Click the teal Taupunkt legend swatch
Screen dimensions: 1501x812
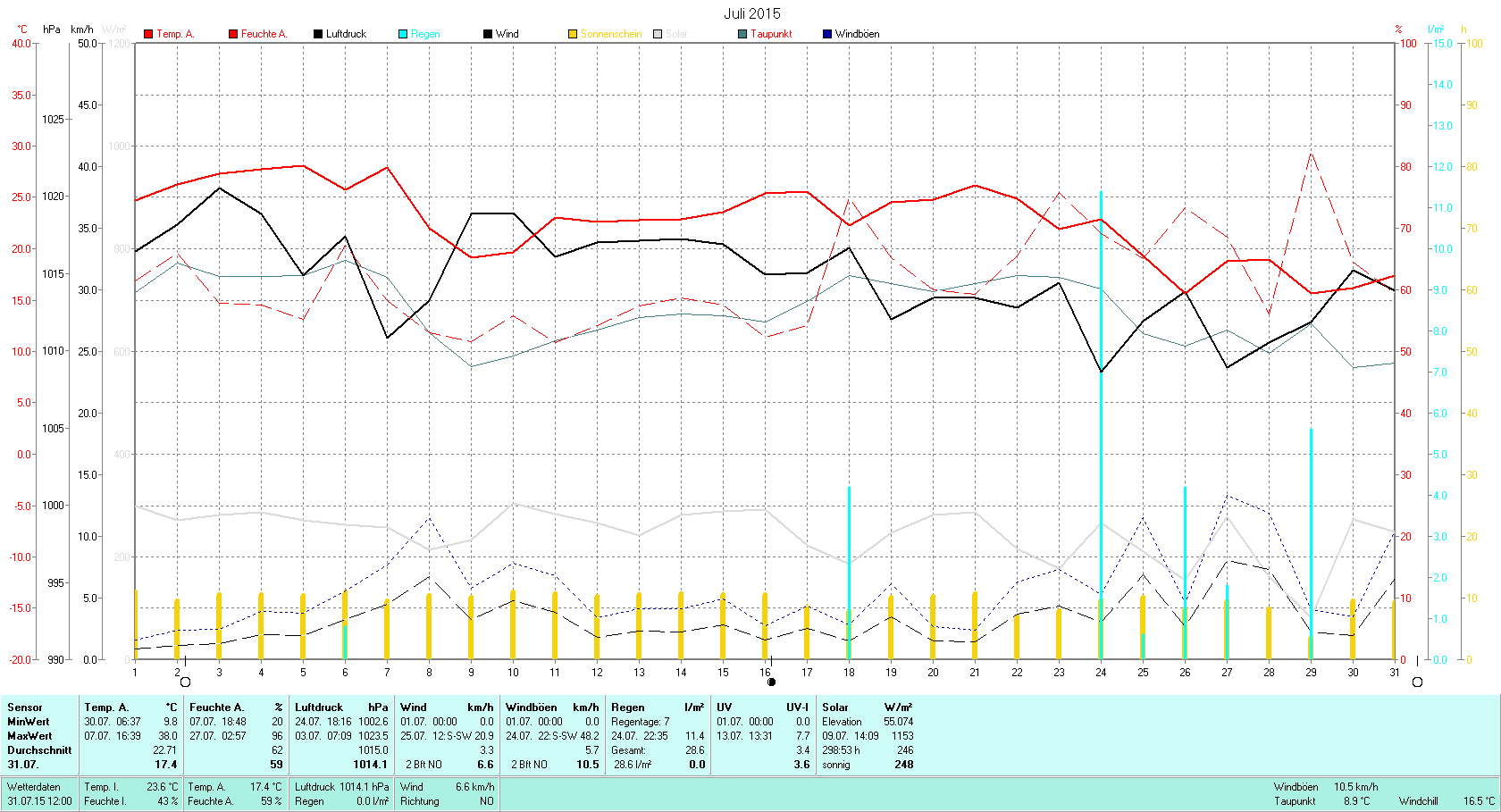click(x=742, y=34)
